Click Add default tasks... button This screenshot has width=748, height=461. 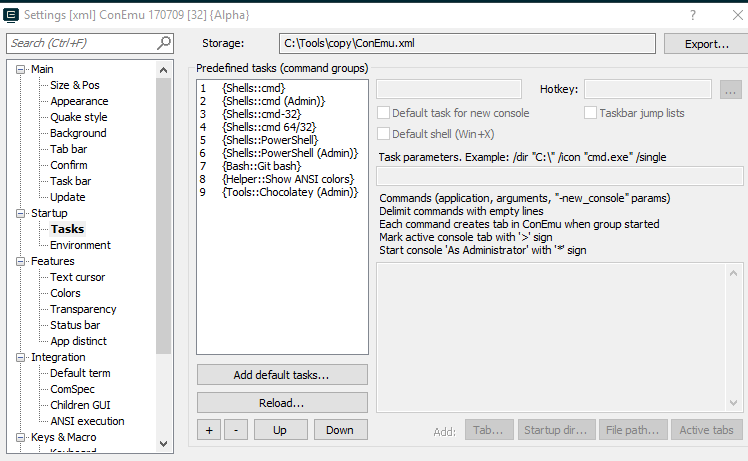(x=282, y=375)
